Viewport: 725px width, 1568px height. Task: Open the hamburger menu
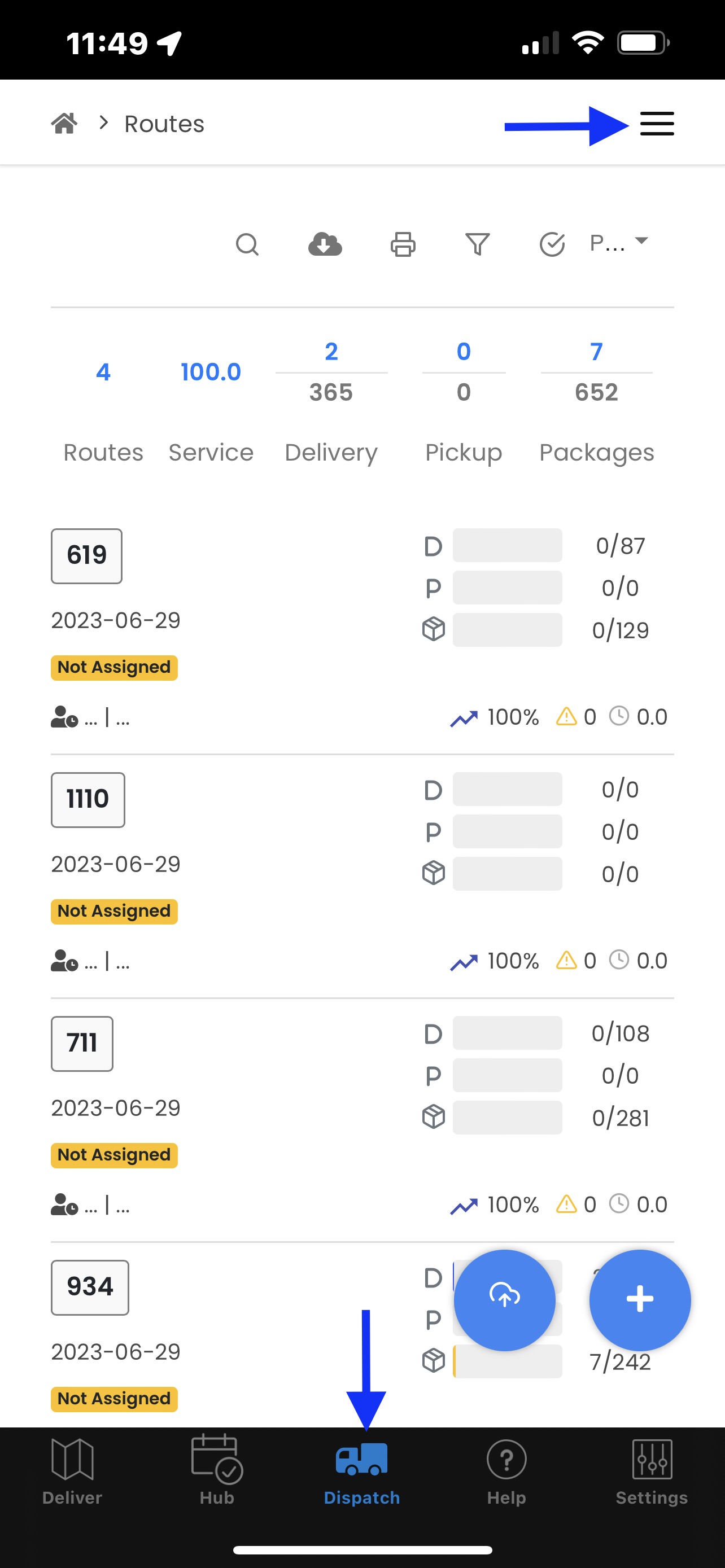click(x=657, y=124)
